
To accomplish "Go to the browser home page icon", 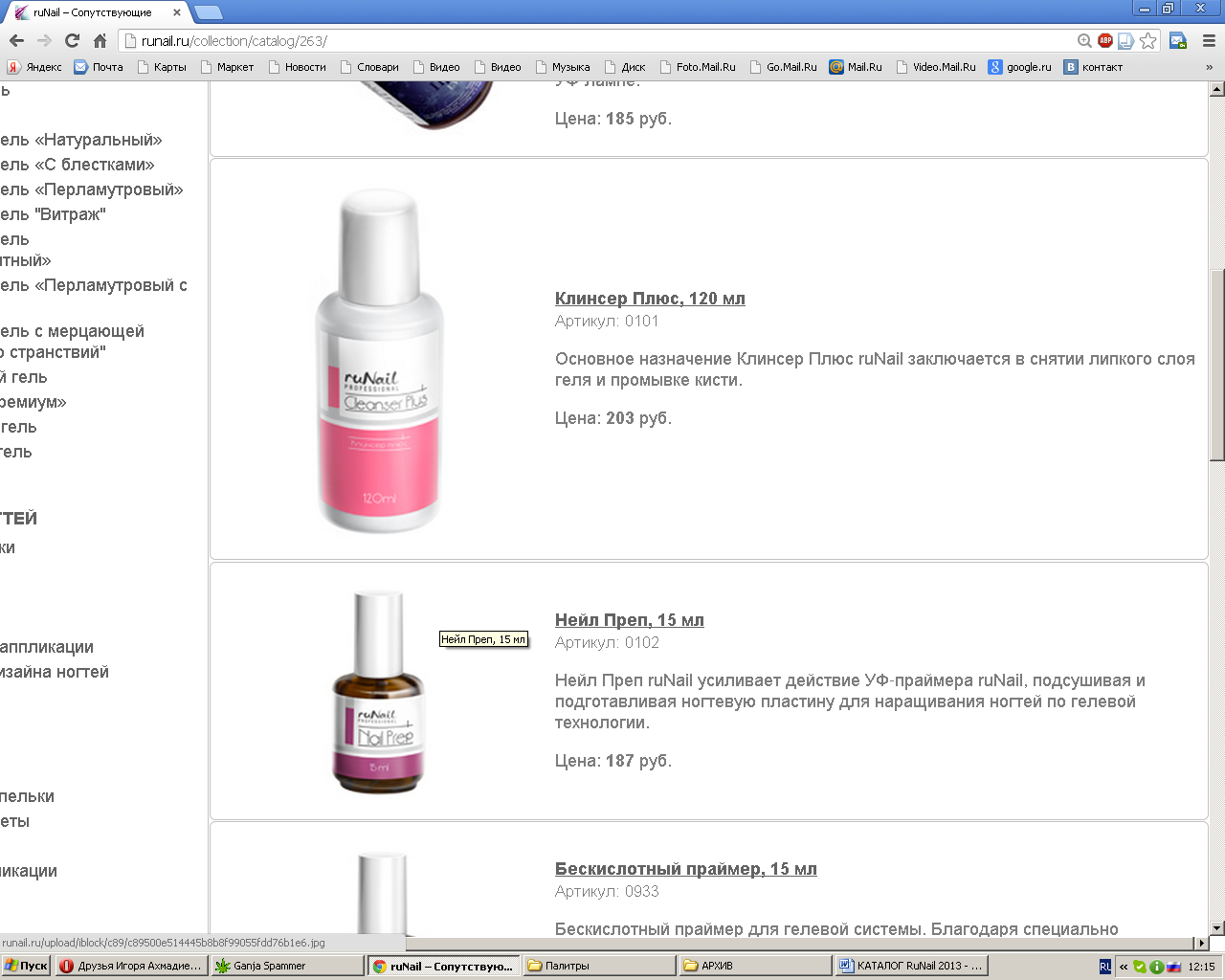I will pyautogui.click(x=100, y=41).
